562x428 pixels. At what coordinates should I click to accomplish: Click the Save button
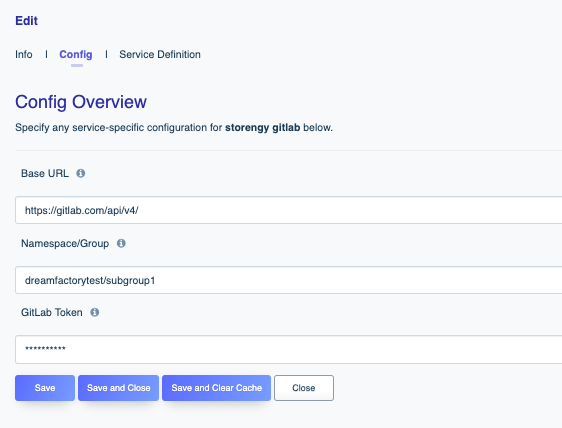pos(45,388)
